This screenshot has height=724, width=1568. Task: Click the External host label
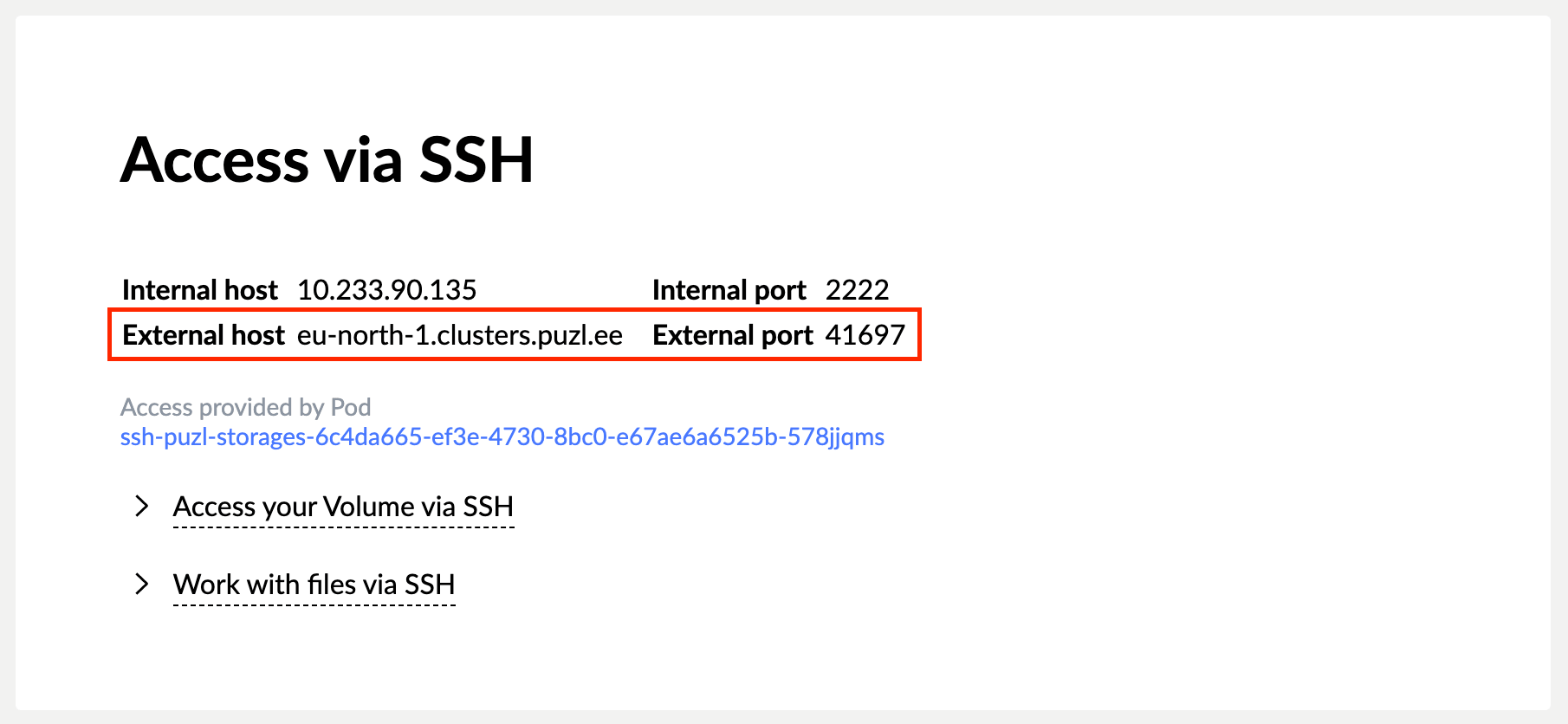tap(204, 335)
